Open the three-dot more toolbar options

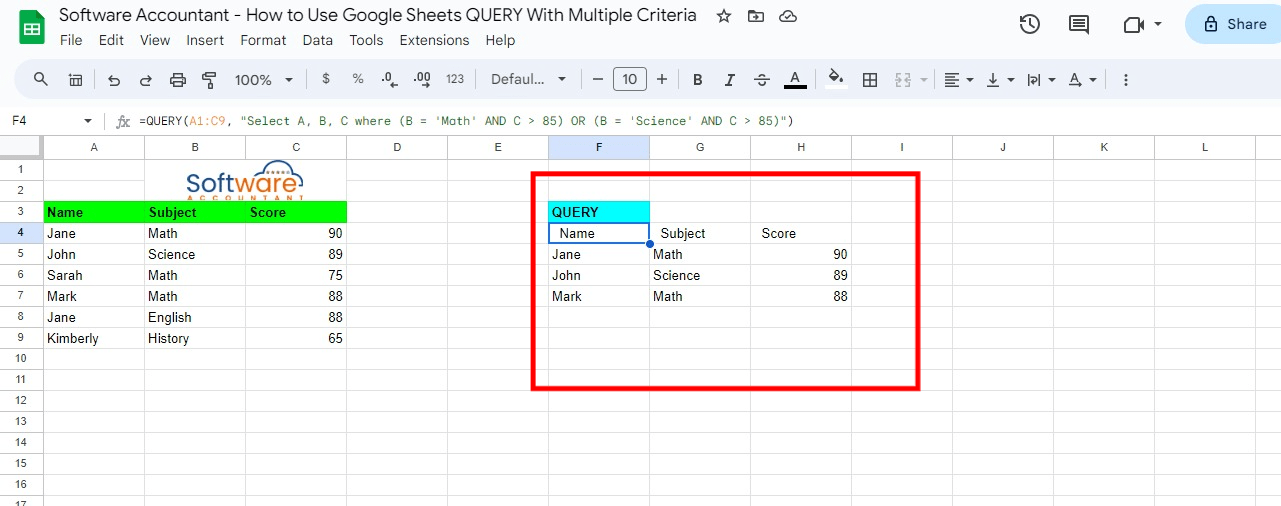click(1126, 79)
